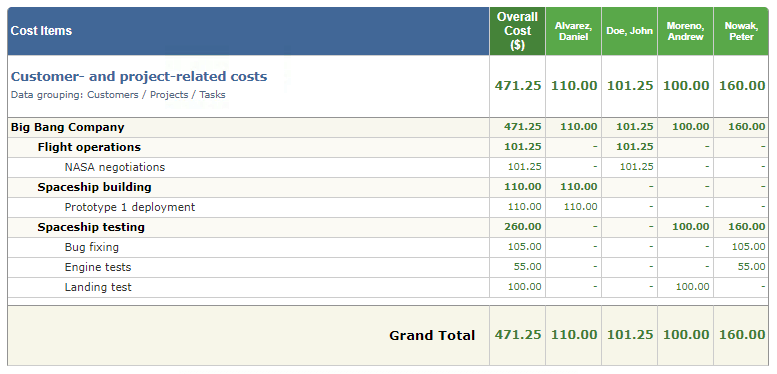Screen dimensions: 777x374
Task: Click the Customer- and project-related costs title
Action: [139, 76]
